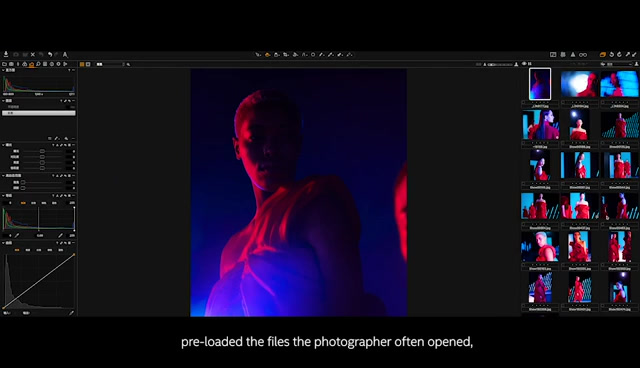Choose the orange Pan hand cursor tool

(x=268, y=54)
